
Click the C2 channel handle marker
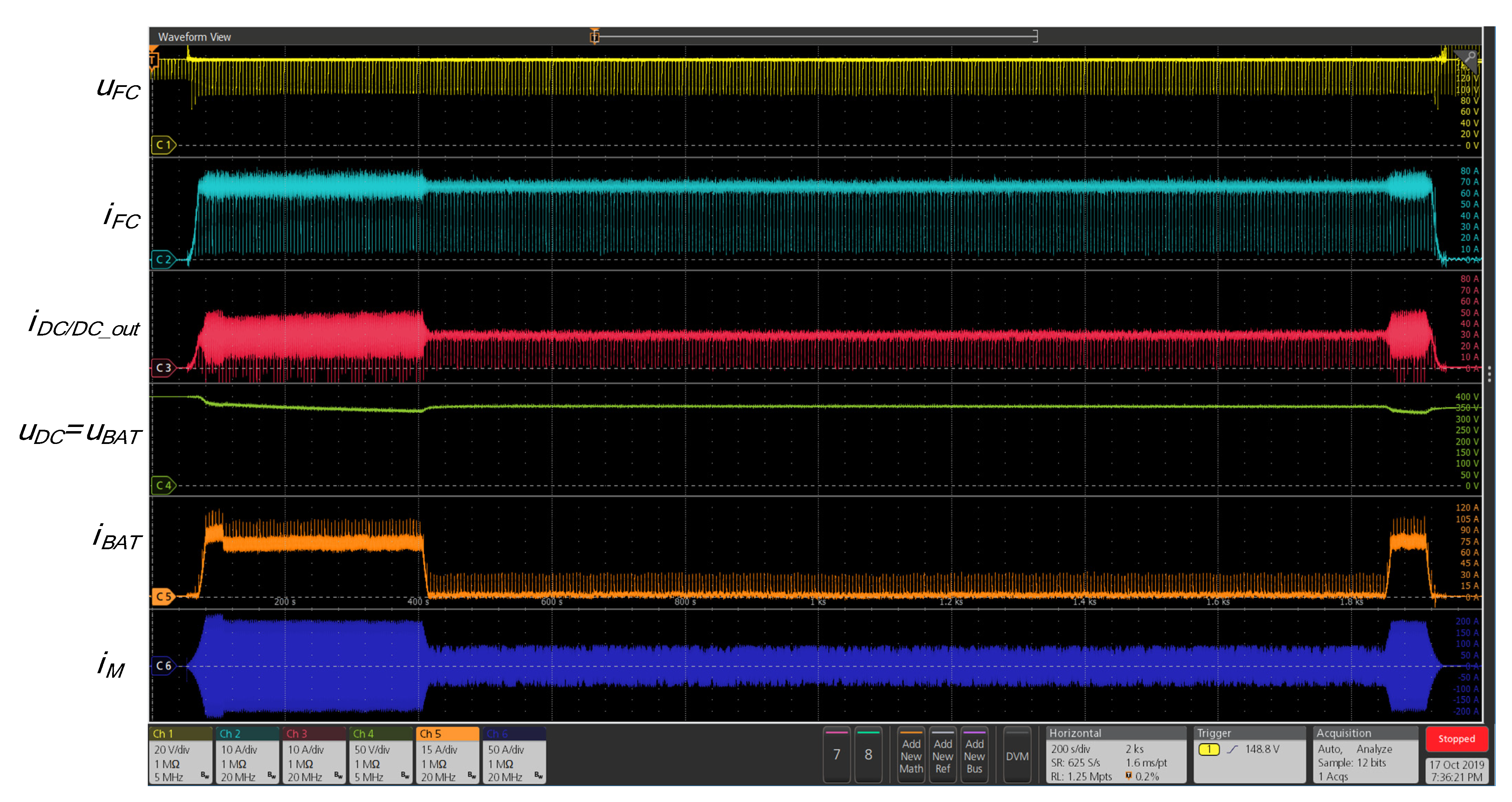pos(163,259)
